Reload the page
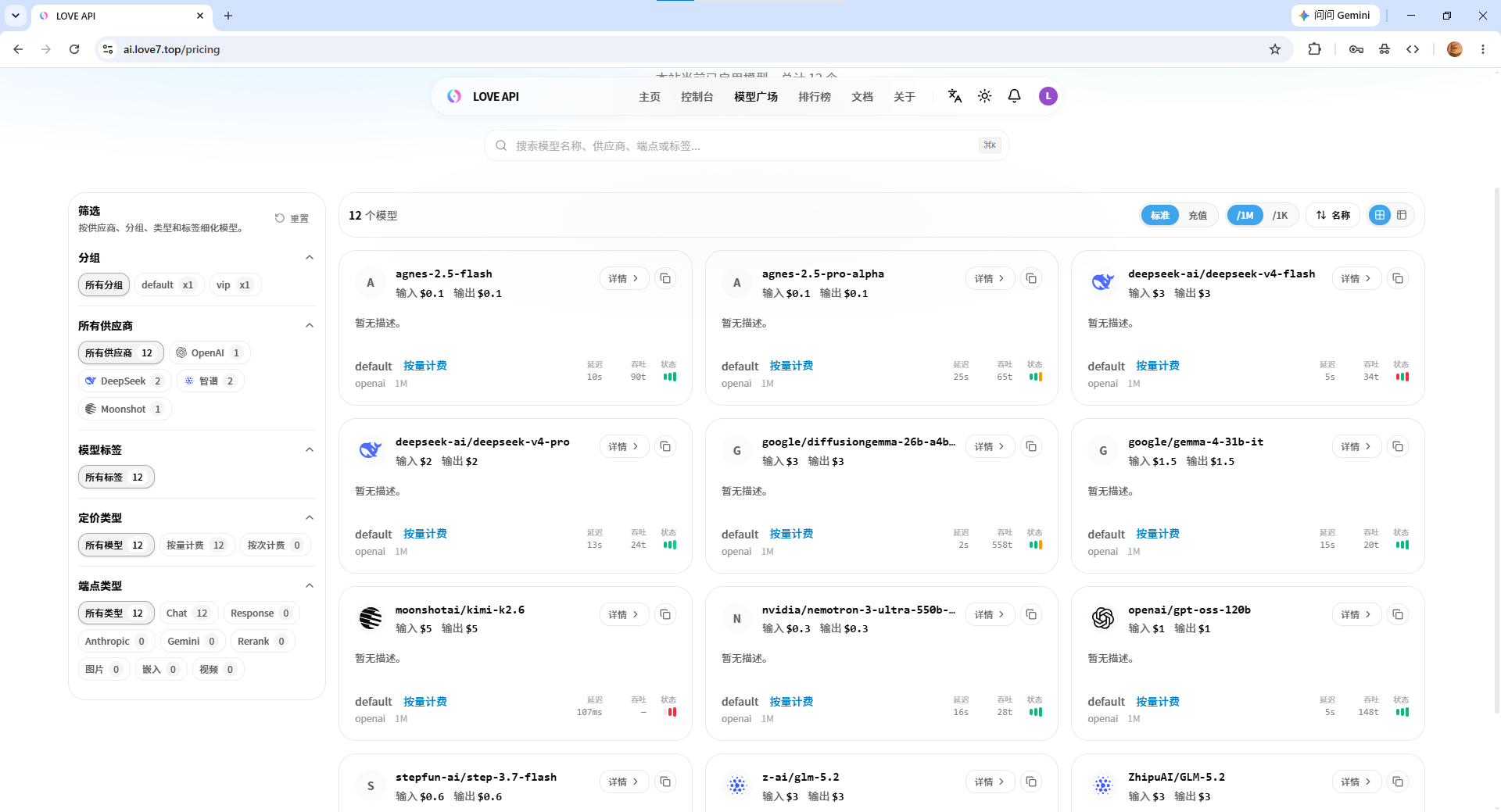Viewport: 1501px width, 812px height. 74,49
